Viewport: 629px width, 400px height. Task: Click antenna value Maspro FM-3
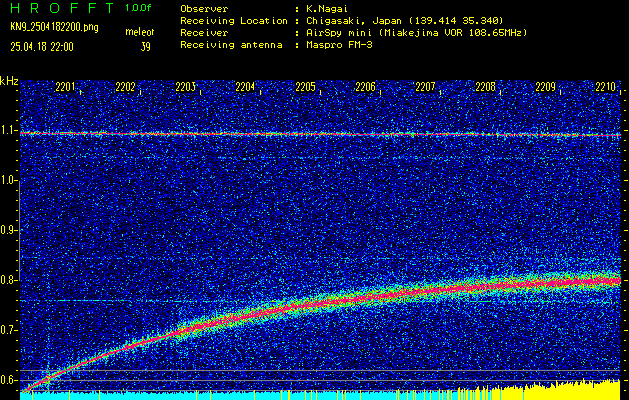[339, 45]
